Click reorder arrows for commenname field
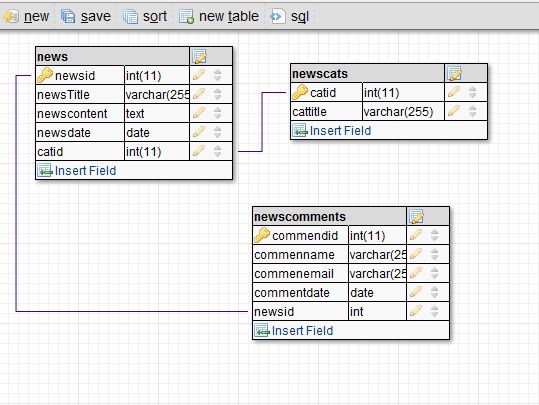Viewport: 539px width, 405px height. (x=434, y=254)
